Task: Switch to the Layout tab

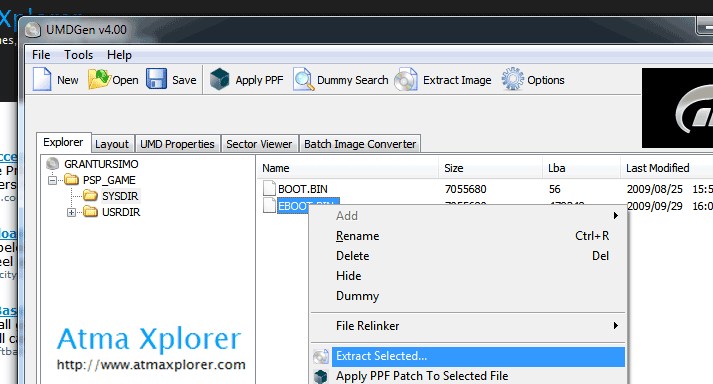Action: (112, 144)
